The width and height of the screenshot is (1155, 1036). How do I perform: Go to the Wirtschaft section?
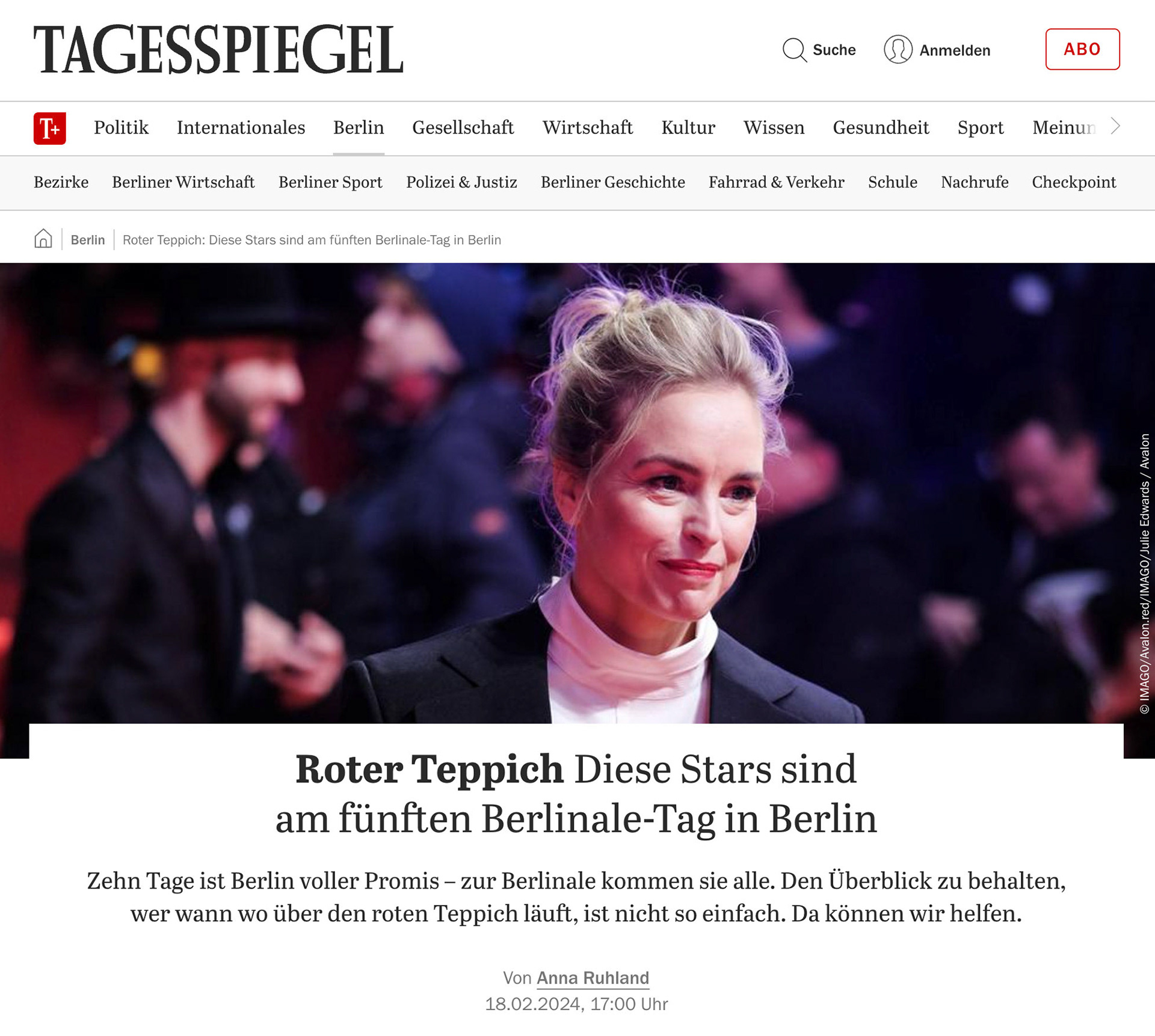click(587, 127)
